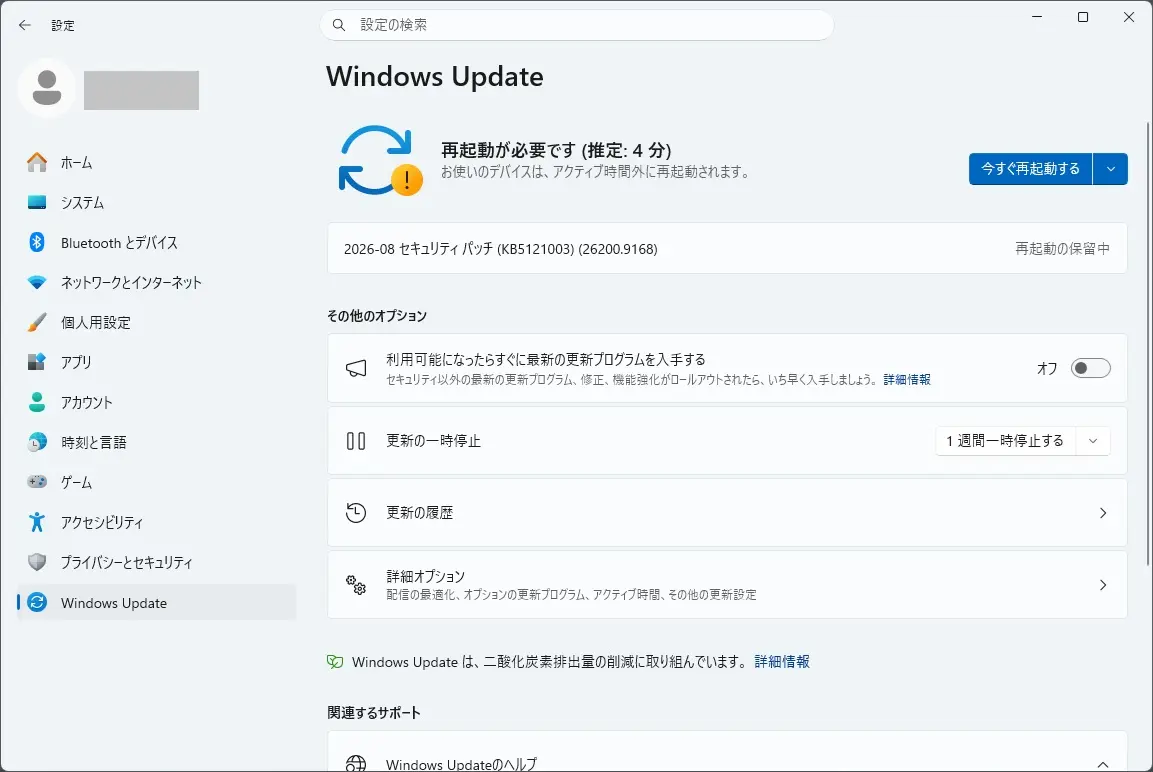Open アカウント settings
Viewport: 1153px width, 772px height.
click(157, 402)
